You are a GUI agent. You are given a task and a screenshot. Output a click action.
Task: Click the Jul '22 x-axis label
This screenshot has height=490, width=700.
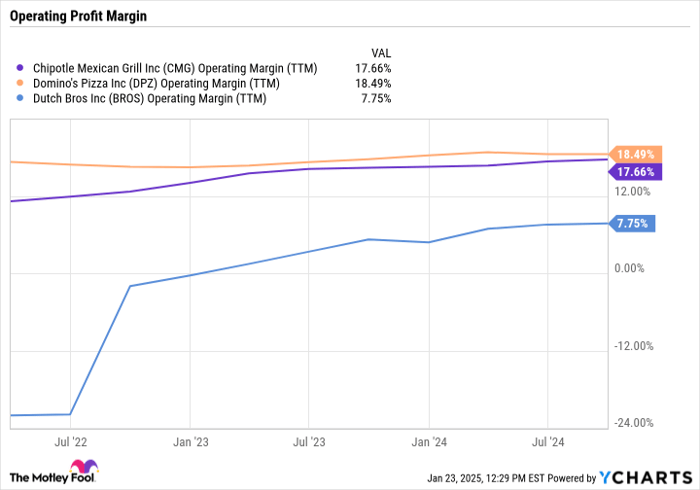[71, 442]
